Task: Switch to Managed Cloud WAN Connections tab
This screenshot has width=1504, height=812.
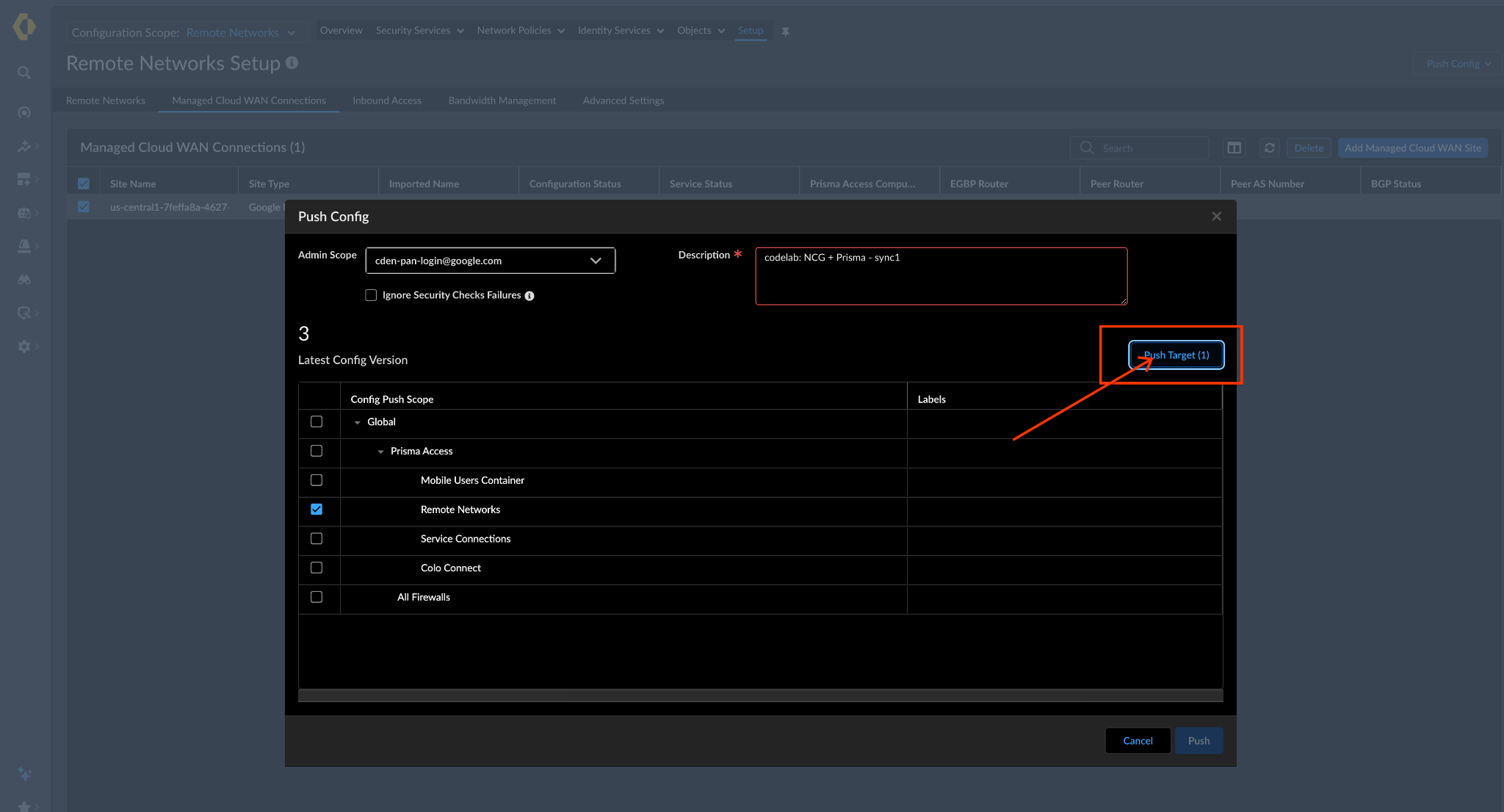Action: pyautogui.click(x=249, y=101)
